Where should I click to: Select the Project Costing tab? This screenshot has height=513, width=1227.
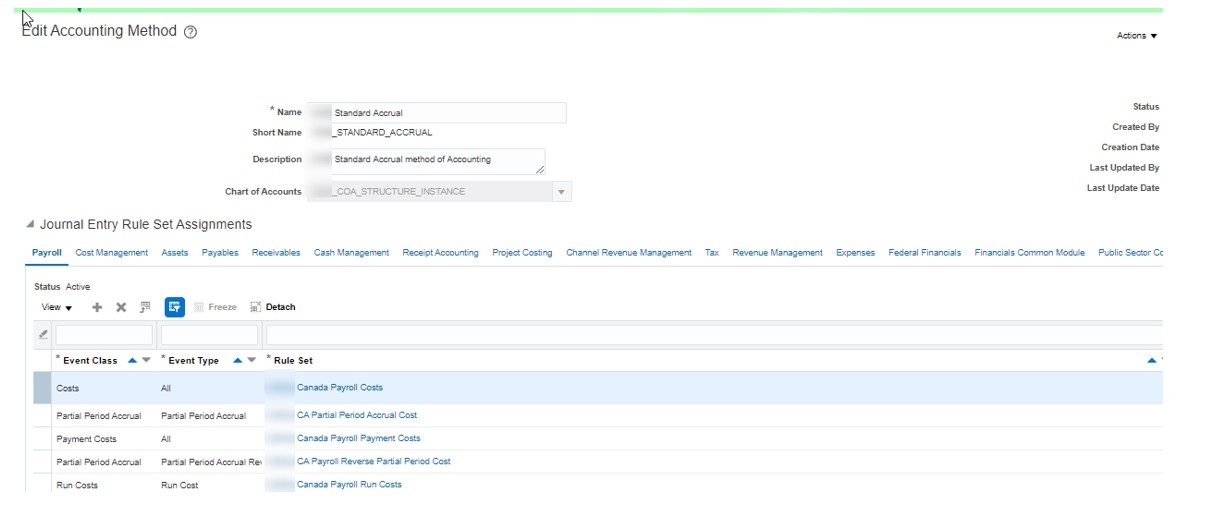(522, 253)
